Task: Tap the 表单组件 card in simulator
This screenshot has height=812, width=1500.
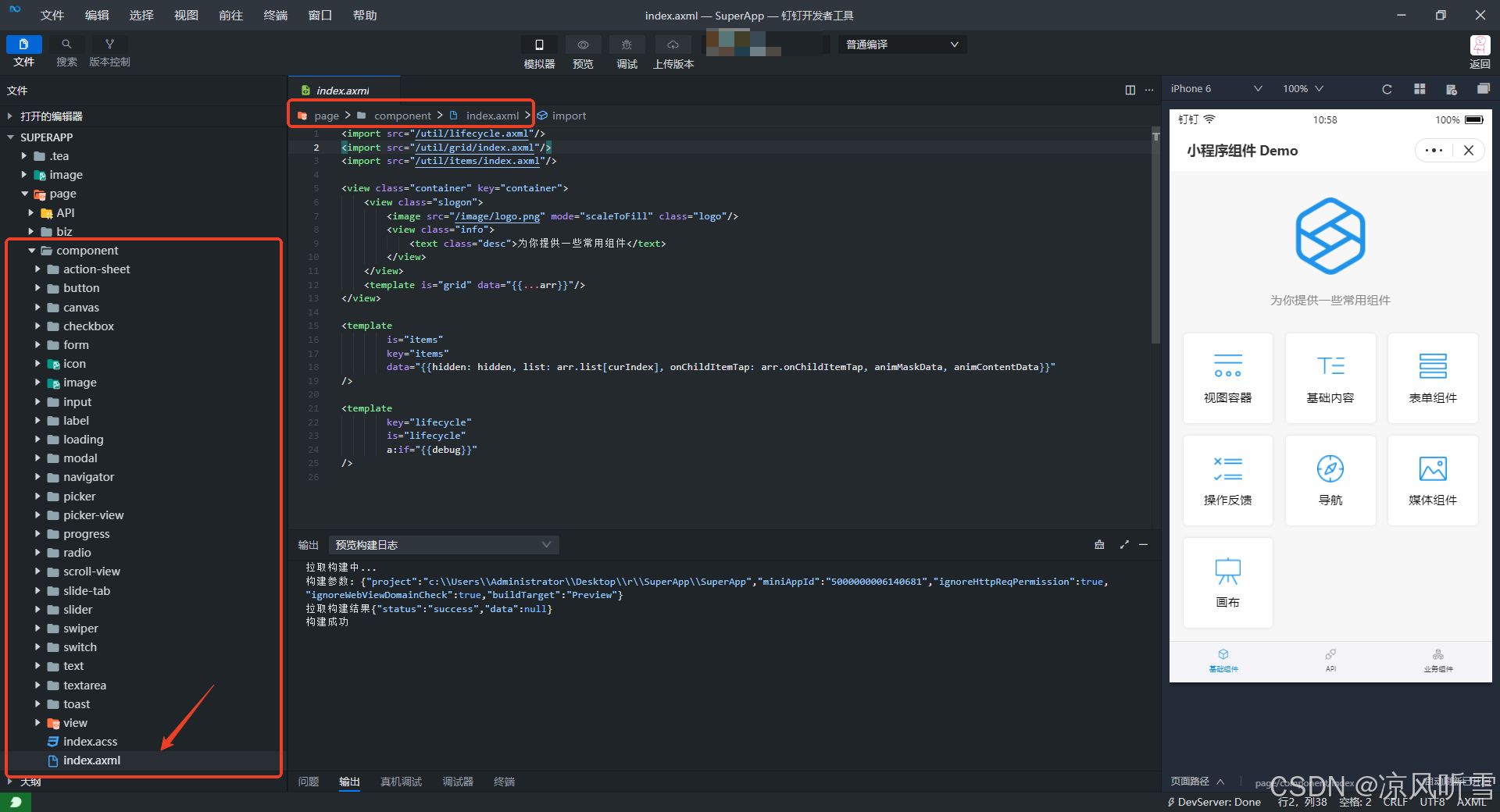Action: click(1432, 379)
